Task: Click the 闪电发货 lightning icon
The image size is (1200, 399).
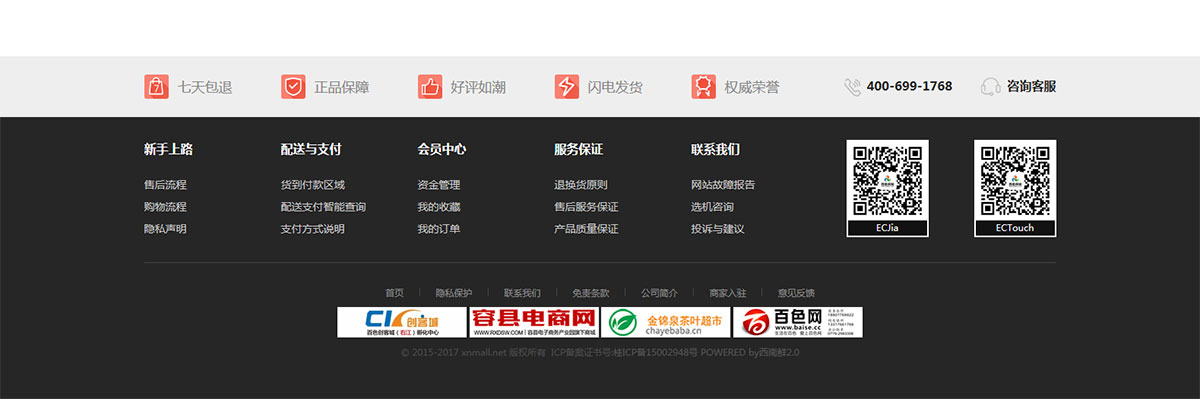Action: coord(567,87)
